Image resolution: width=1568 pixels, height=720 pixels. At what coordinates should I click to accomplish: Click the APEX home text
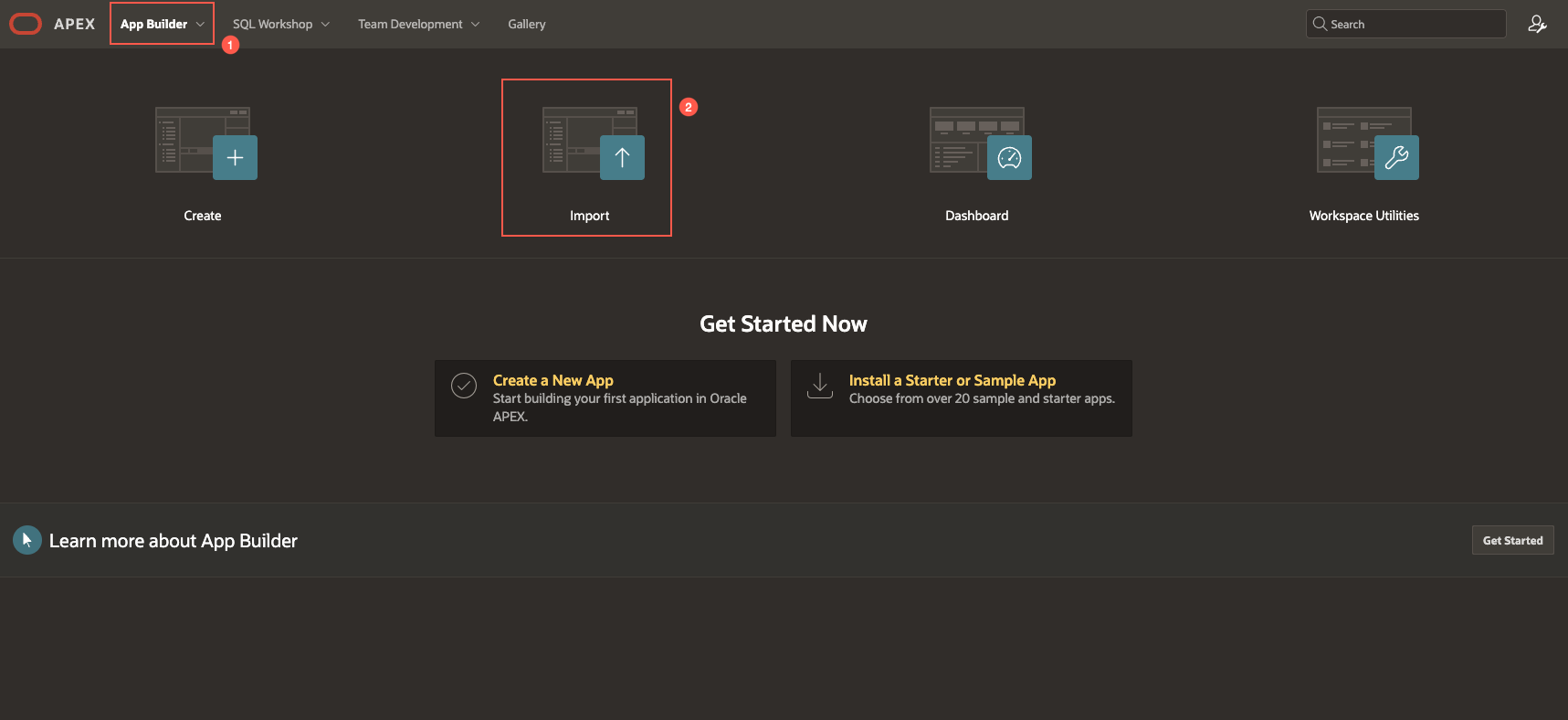[x=75, y=24]
